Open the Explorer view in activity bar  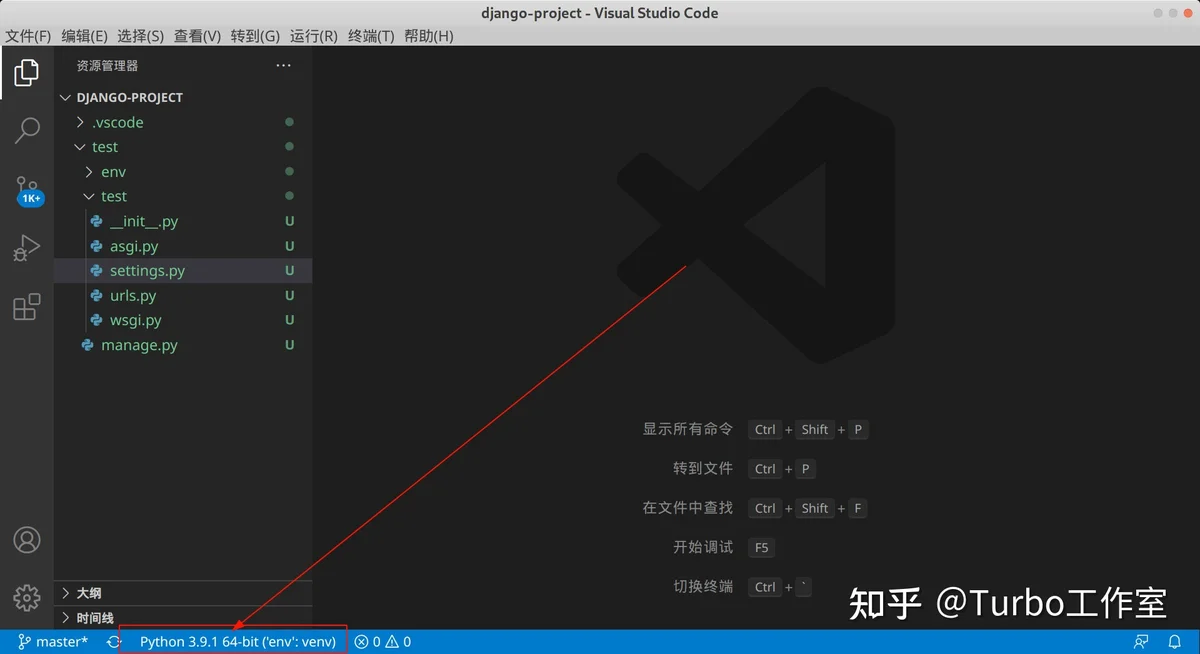point(27,72)
